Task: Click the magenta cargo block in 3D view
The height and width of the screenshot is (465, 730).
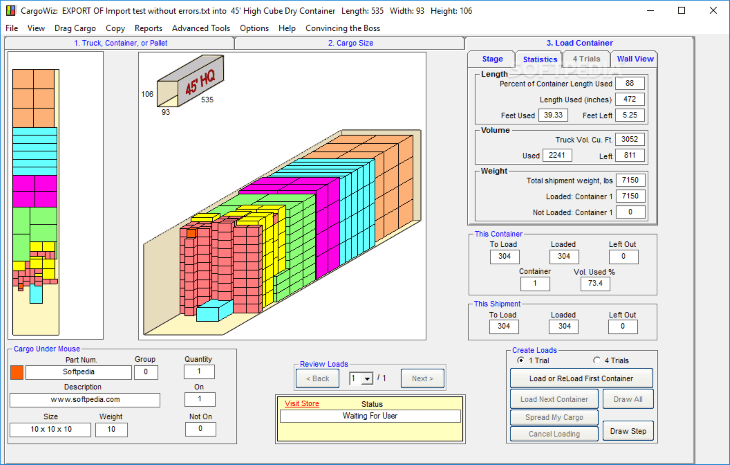Action: 289,219
